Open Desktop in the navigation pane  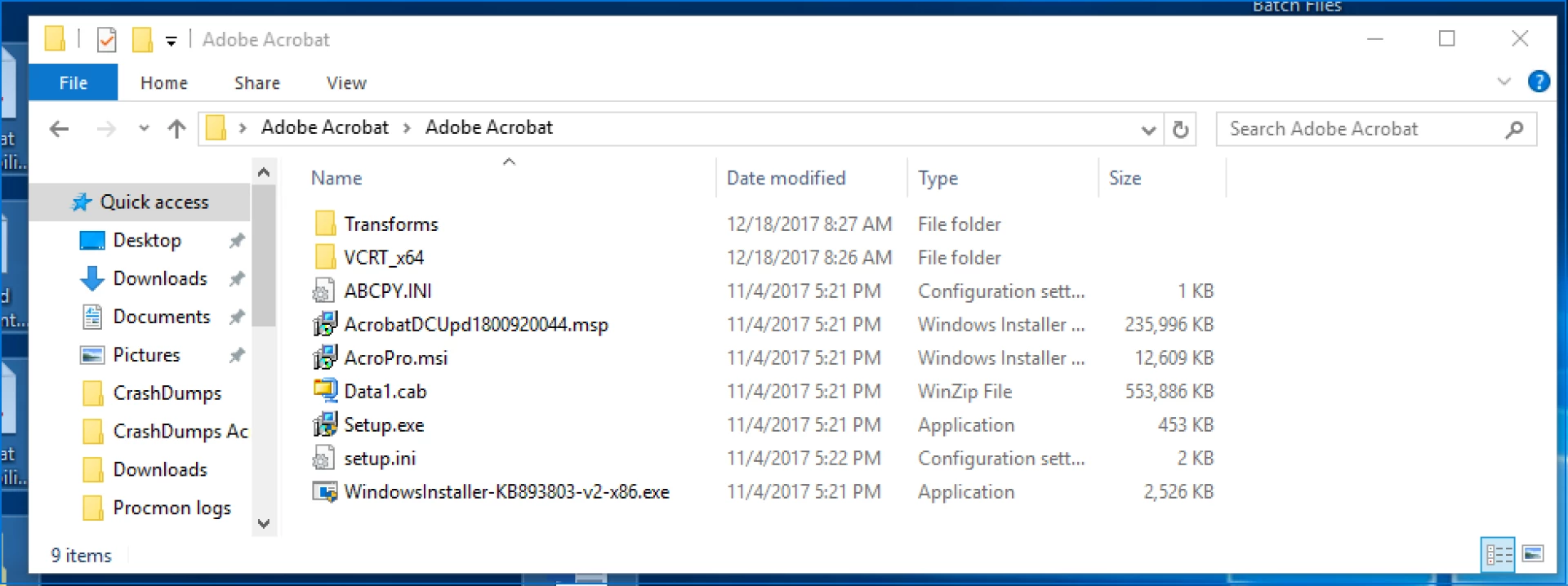[x=147, y=241]
